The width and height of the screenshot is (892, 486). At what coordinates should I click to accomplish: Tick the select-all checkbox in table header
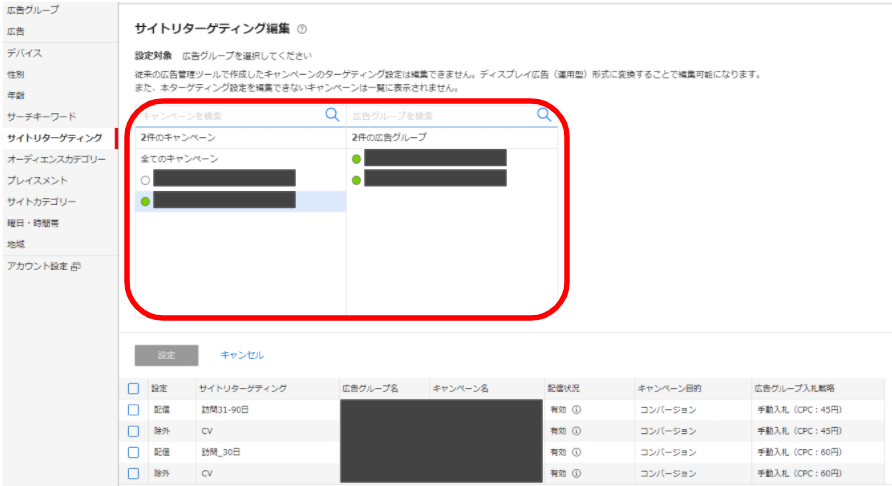(x=134, y=388)
